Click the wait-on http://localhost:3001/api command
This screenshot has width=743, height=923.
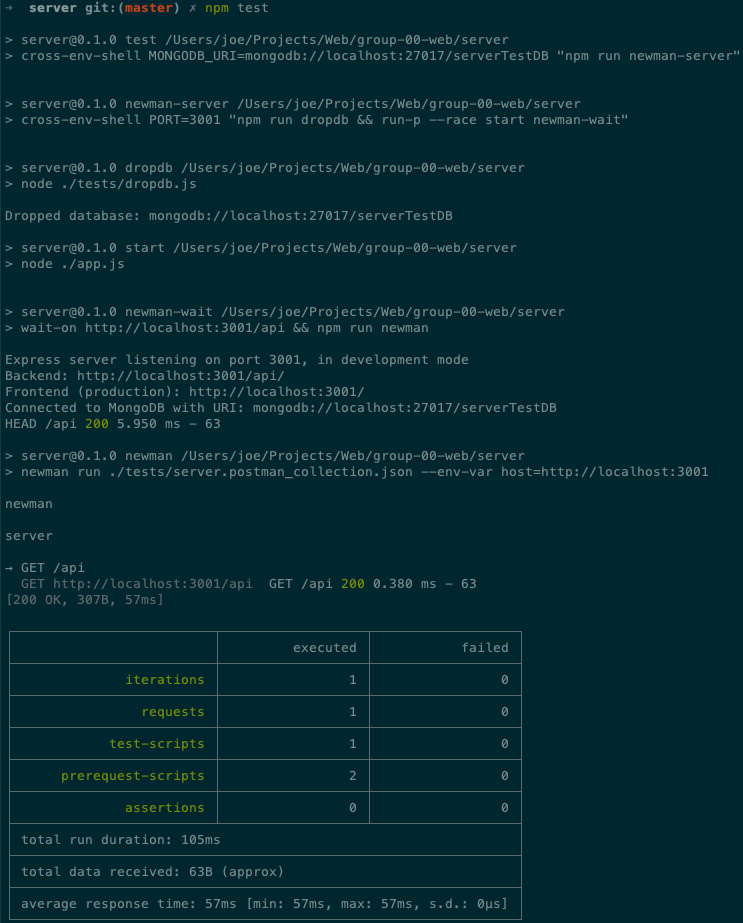click(x=217, y=328)
